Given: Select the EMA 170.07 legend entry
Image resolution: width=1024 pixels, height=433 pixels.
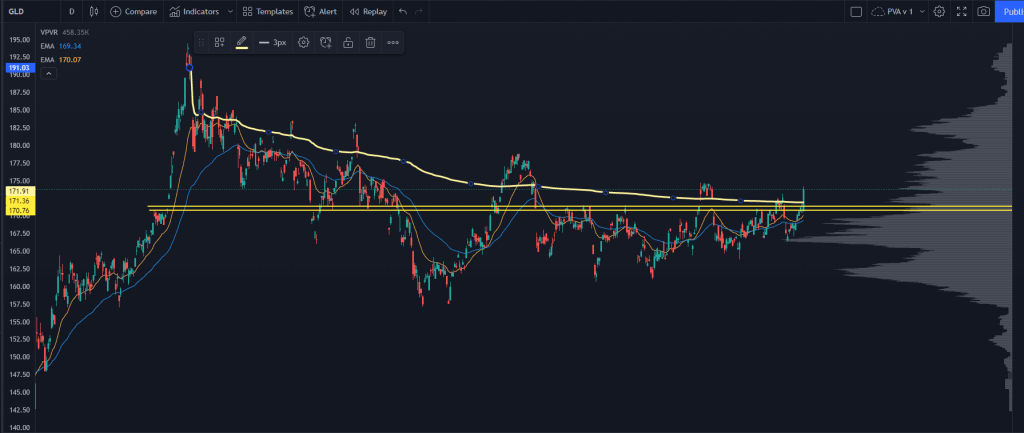Looking at the screenshot, I should tap(60, 59).
